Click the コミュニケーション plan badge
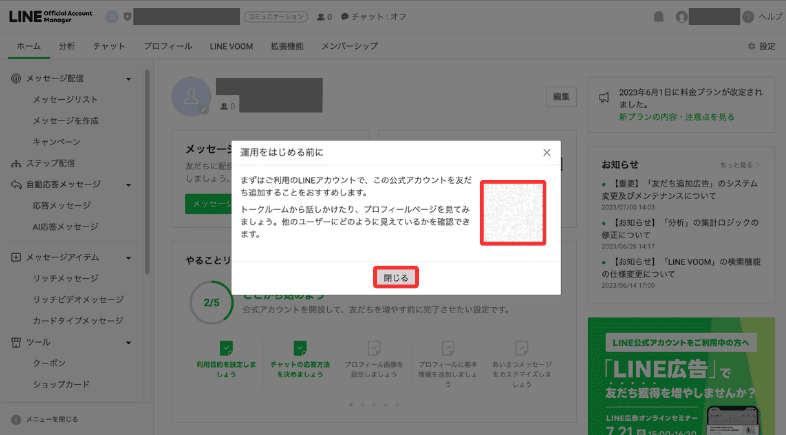 276,17
